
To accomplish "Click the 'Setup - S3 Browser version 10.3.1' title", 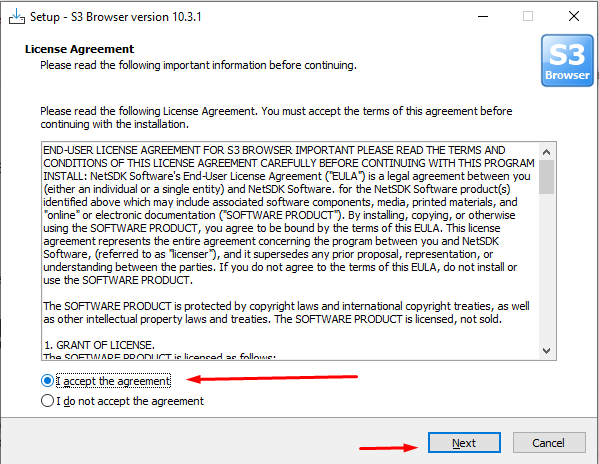I will pos(115,17).
